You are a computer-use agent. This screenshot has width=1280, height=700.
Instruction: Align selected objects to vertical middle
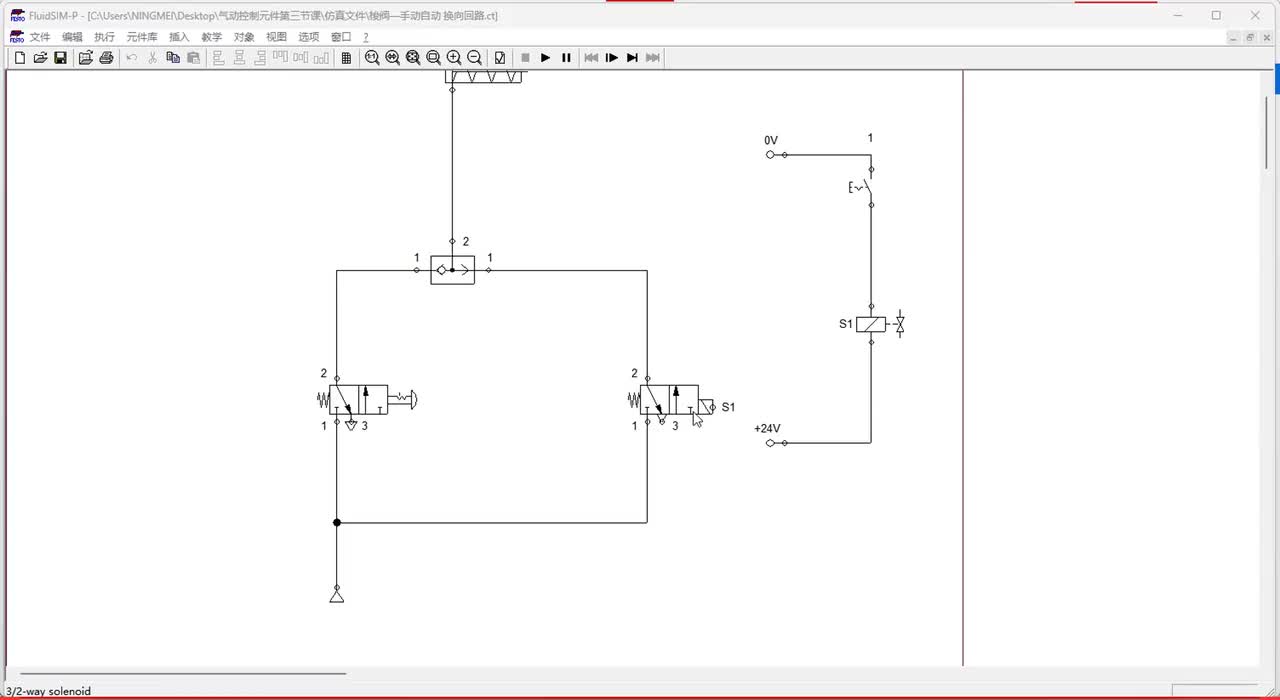(301, 58)
